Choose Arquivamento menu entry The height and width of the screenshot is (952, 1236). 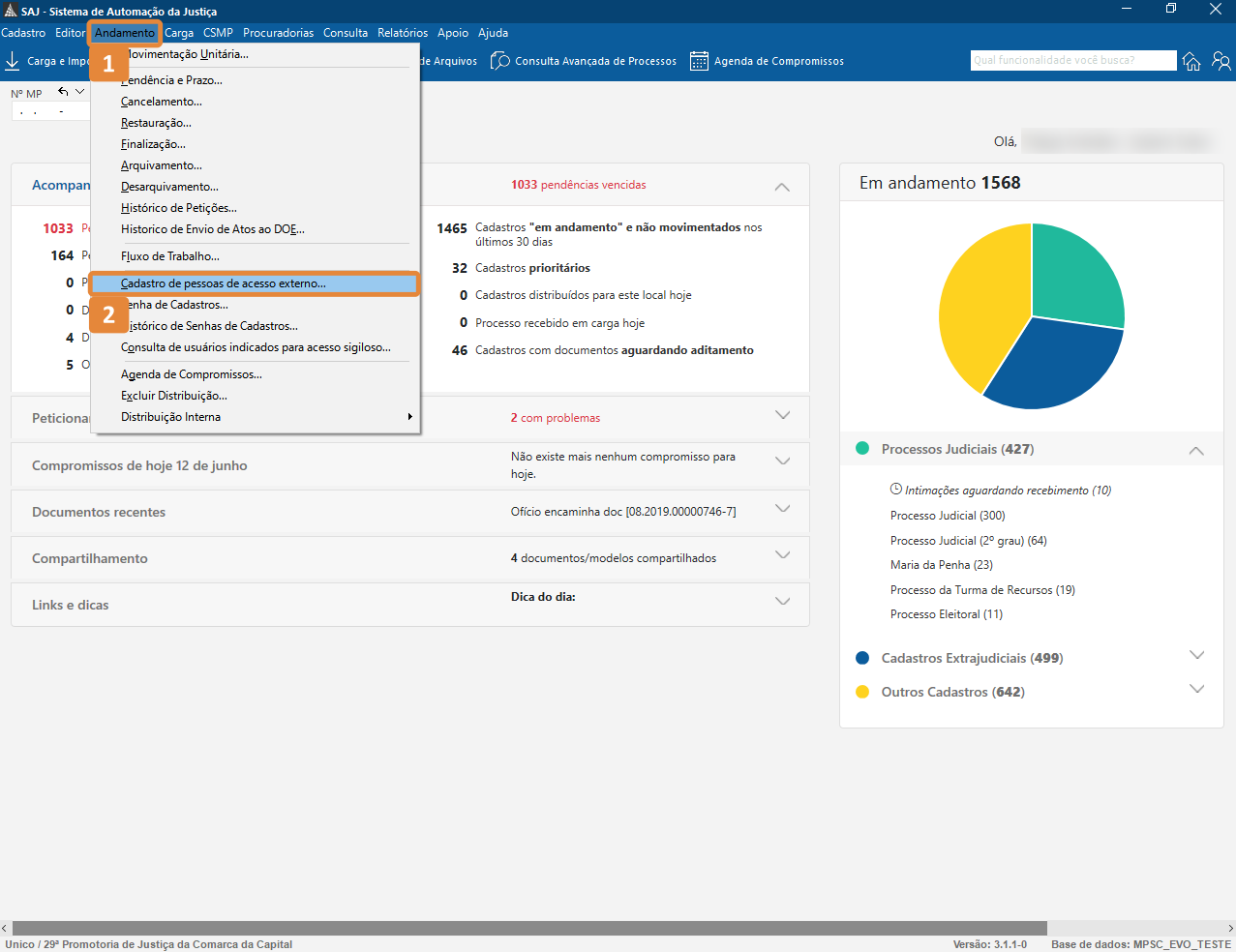click(x=255, y=165)
